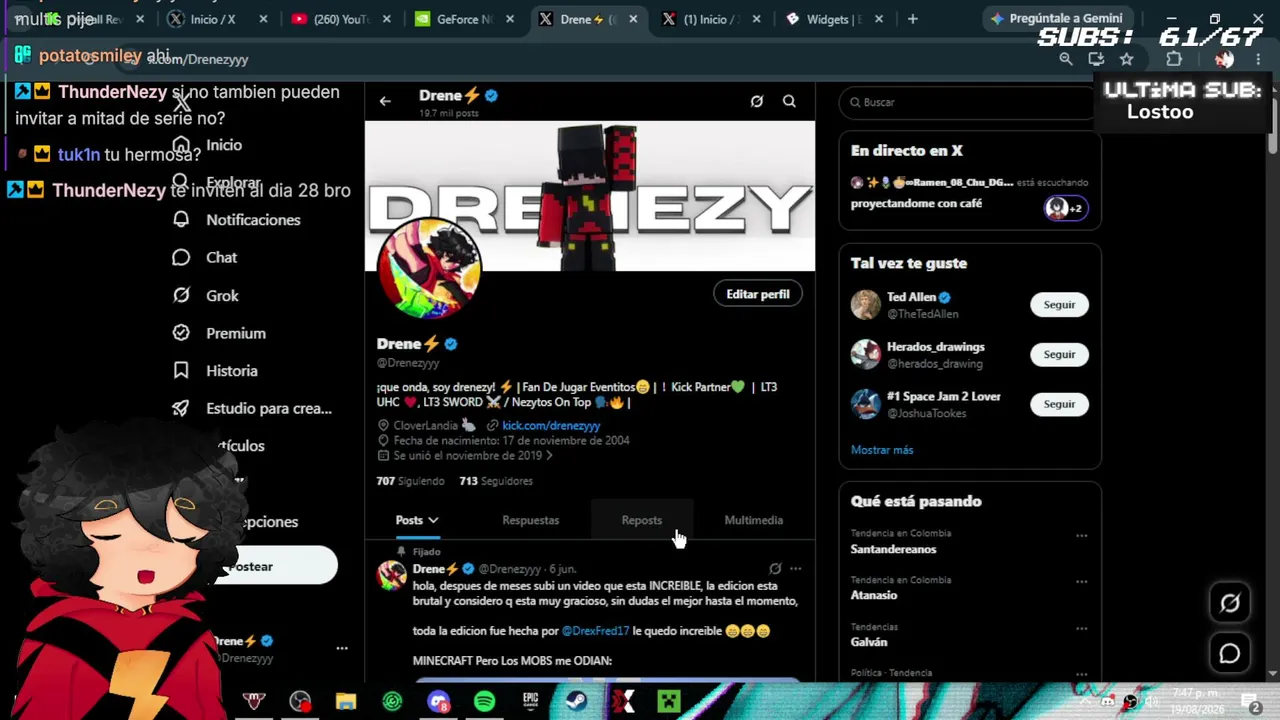Click the Chat speech bubble sidebar icon
The width and height of the screenshot is (1280, 720).
[181, 258]
